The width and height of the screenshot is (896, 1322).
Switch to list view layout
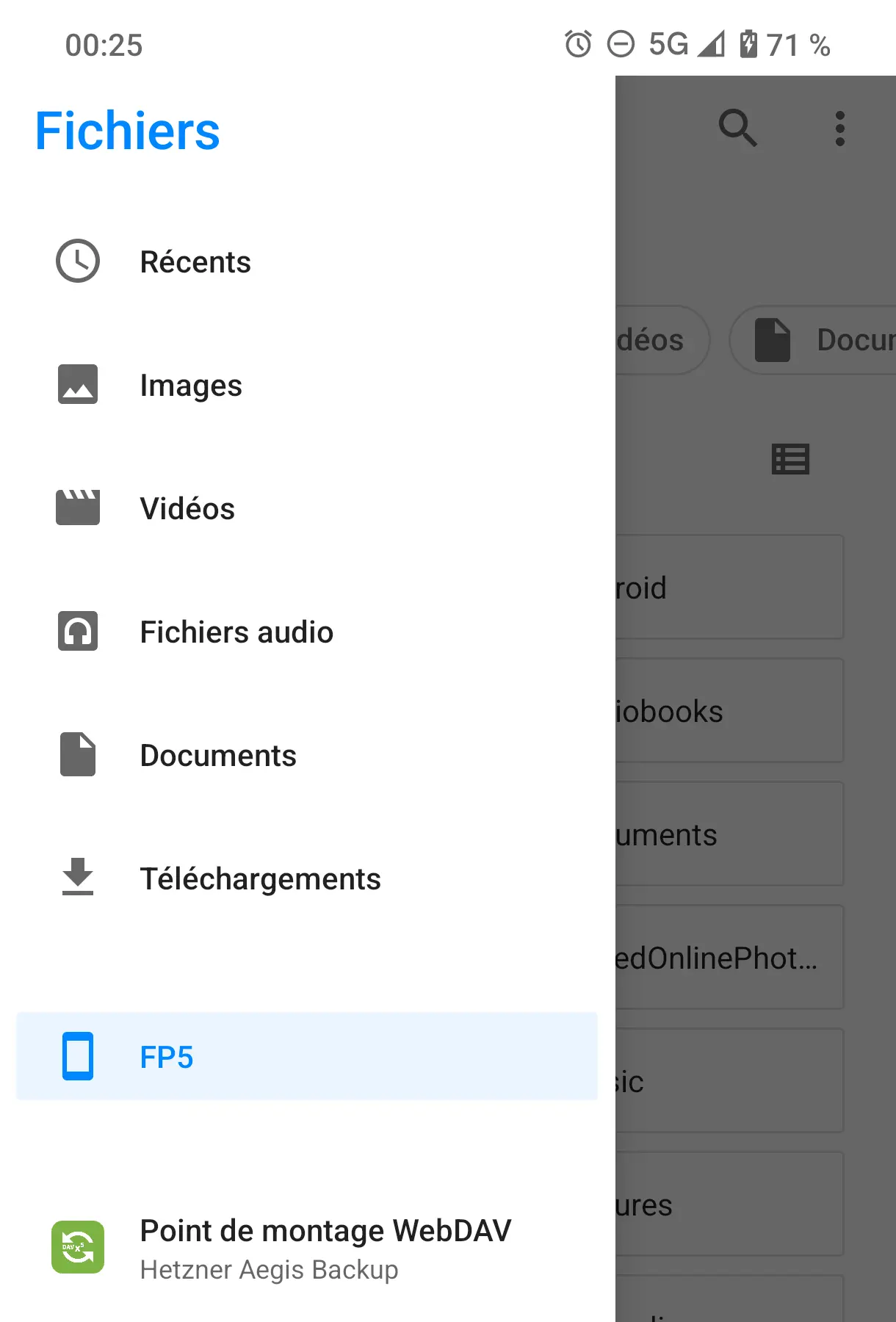click(x=790, y=460)
